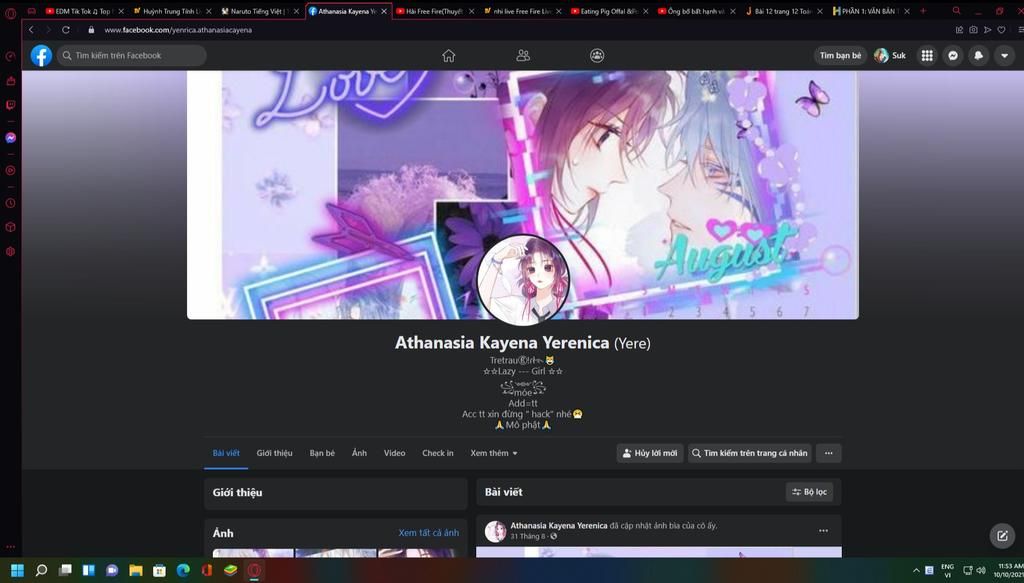Image resolution: width=1024 pixels, height=583 pixels.
Task: Show hidden tray icons chevron
Action: point(916,571)
